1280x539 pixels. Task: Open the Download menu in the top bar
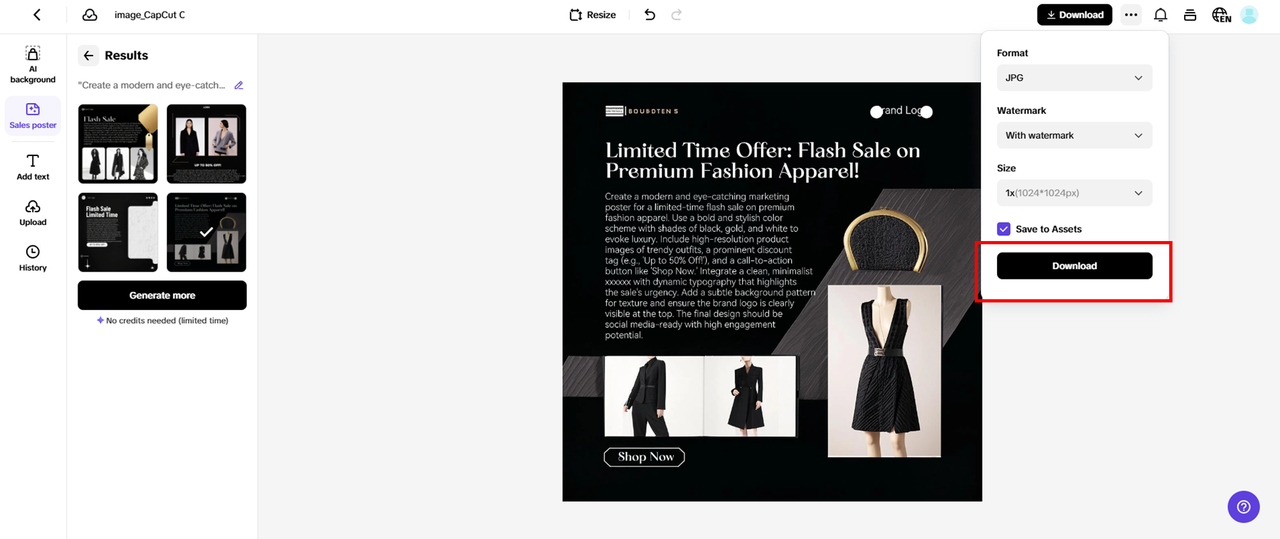point(1074,15)
